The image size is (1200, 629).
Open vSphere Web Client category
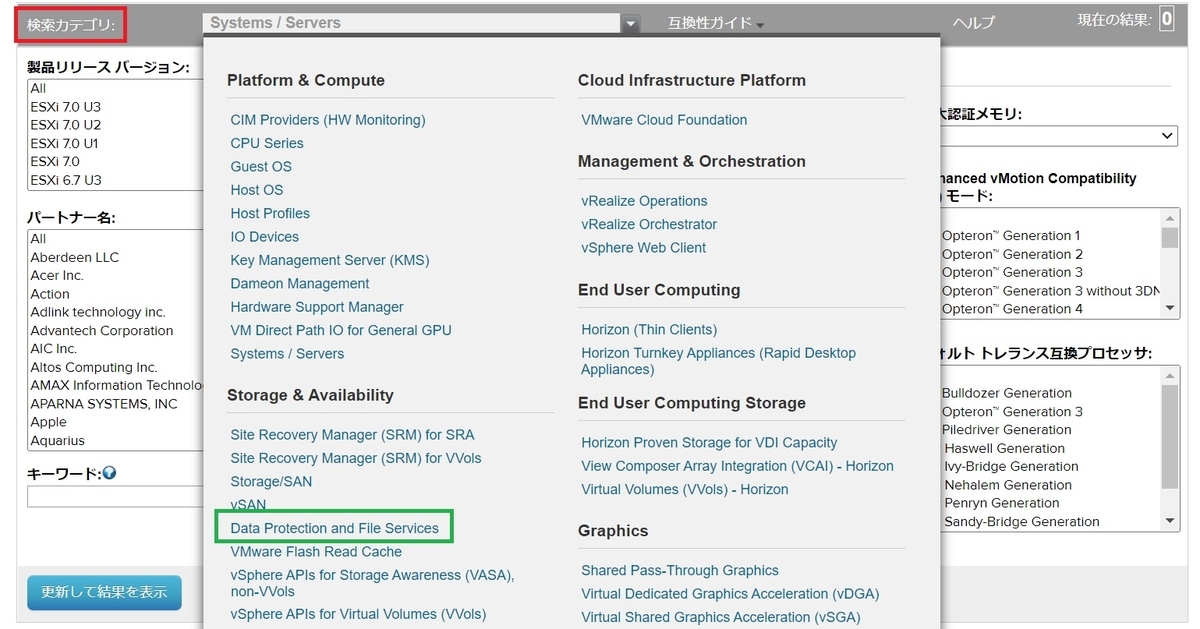click(x=643, y=248)
